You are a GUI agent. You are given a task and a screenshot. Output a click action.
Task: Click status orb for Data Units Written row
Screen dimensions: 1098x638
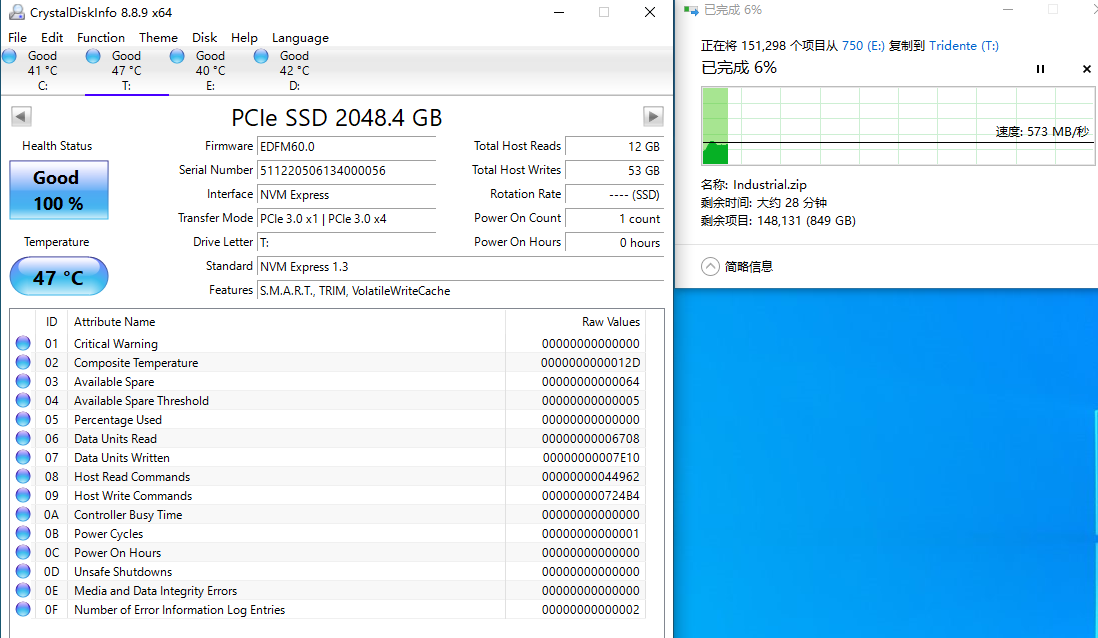tap(23, 457)
